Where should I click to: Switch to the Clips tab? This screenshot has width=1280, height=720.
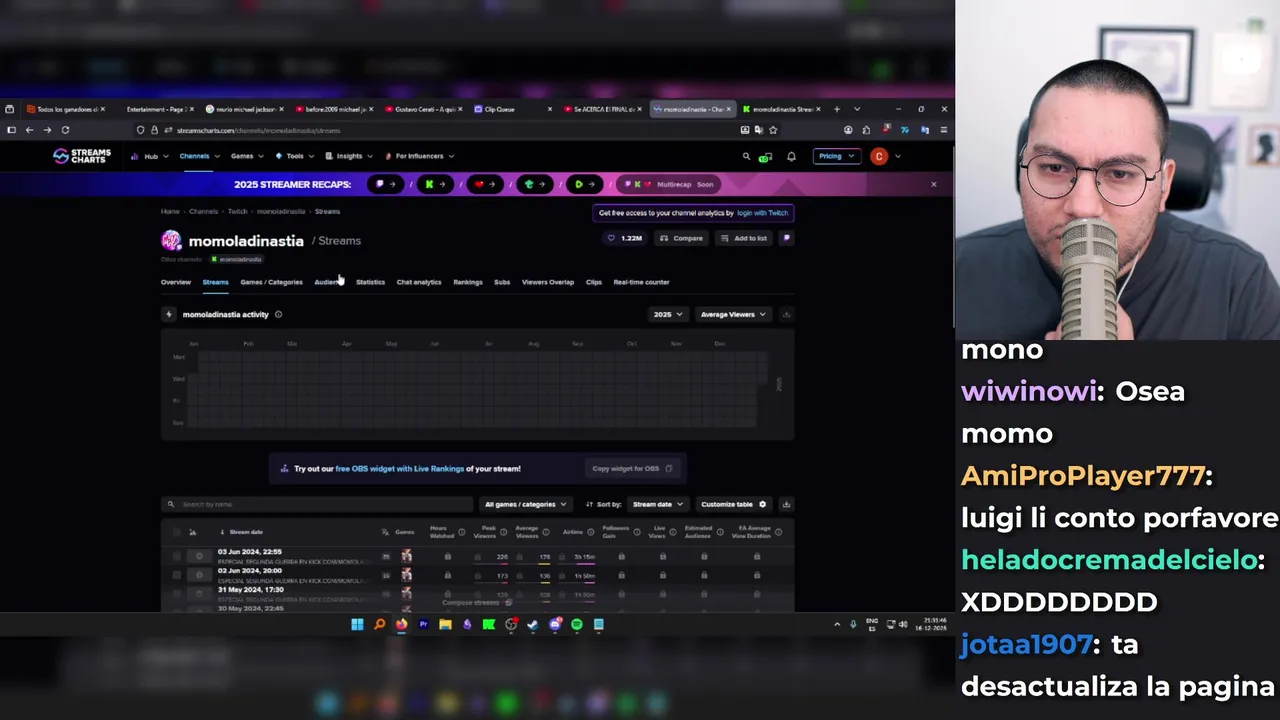[x=594, y=282]
